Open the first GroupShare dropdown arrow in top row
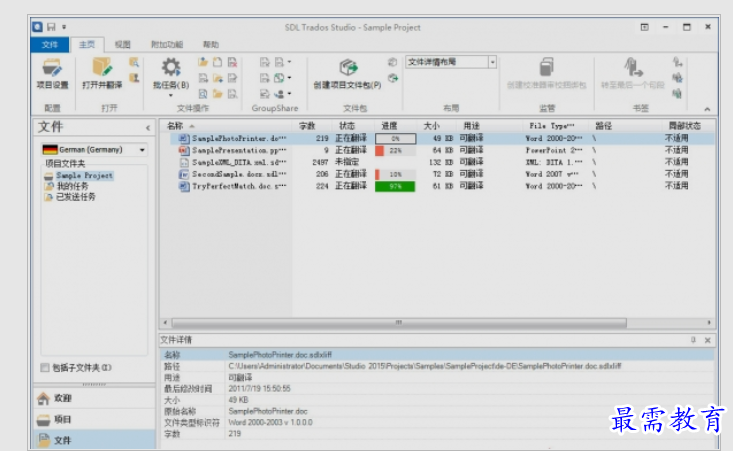The height and width of the screenshot is (451, 733). tap(289, 62)
